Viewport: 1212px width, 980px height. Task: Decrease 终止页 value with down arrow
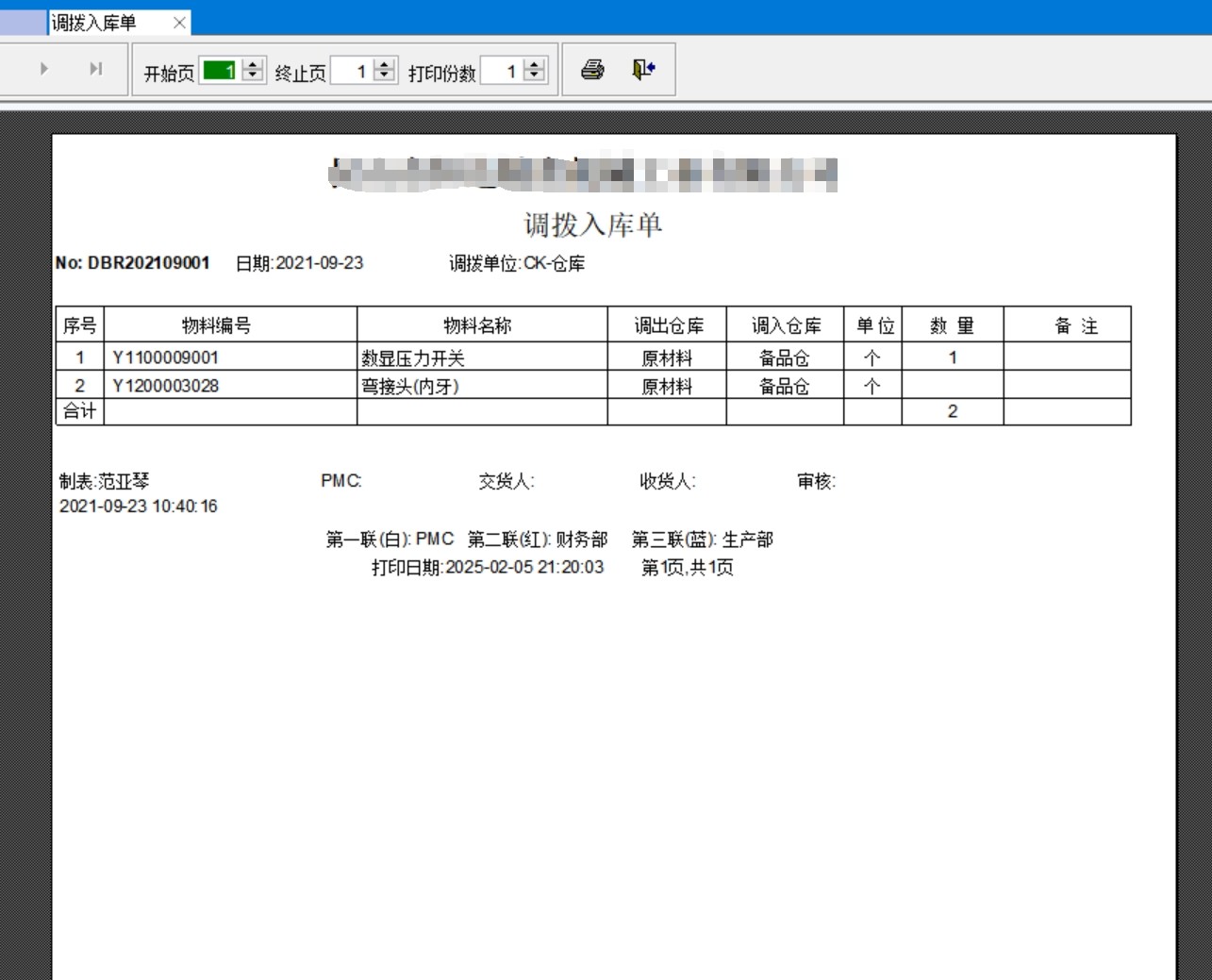[x=384, y=76]
